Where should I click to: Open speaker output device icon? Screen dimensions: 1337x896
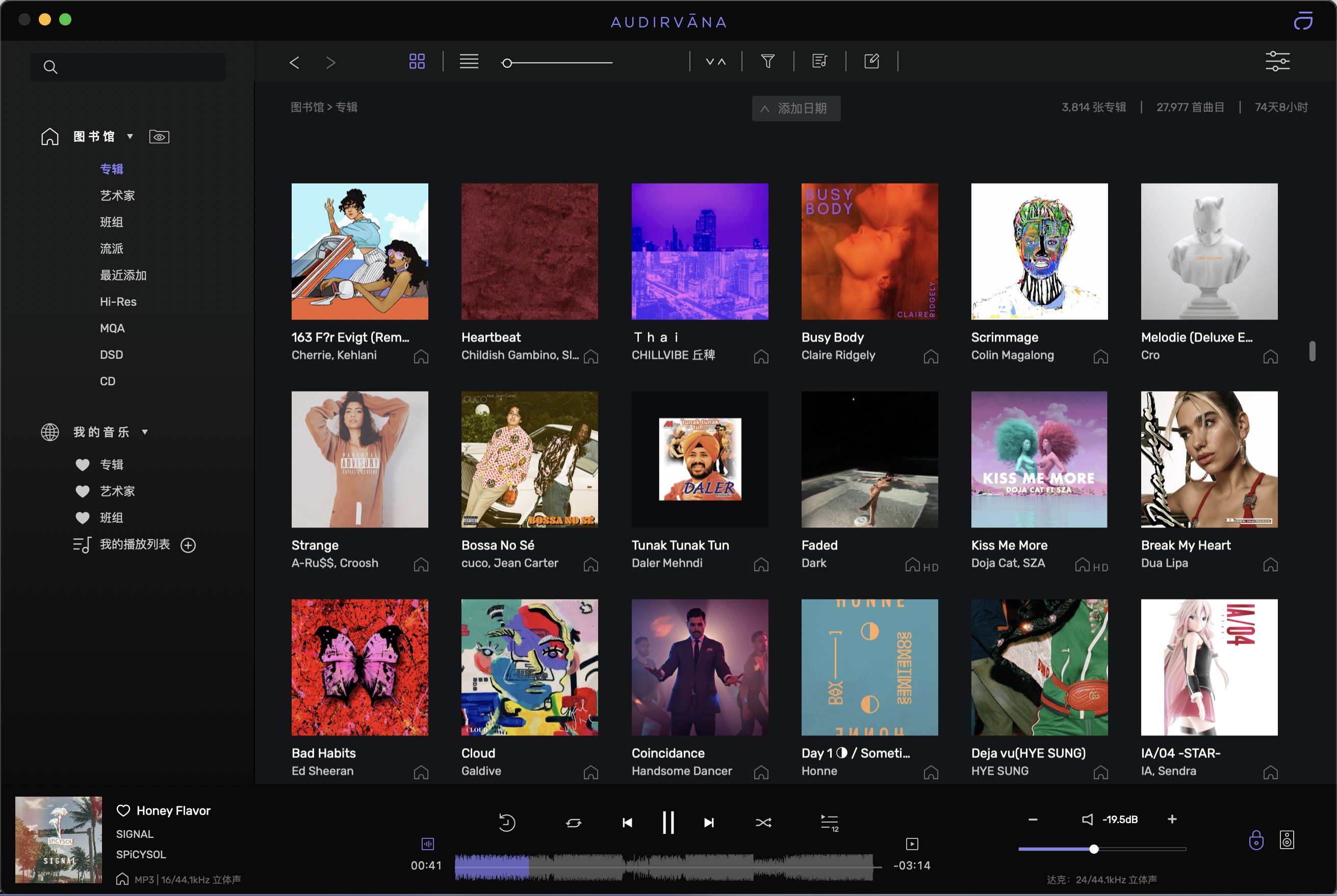click(x=1287, y=840)
